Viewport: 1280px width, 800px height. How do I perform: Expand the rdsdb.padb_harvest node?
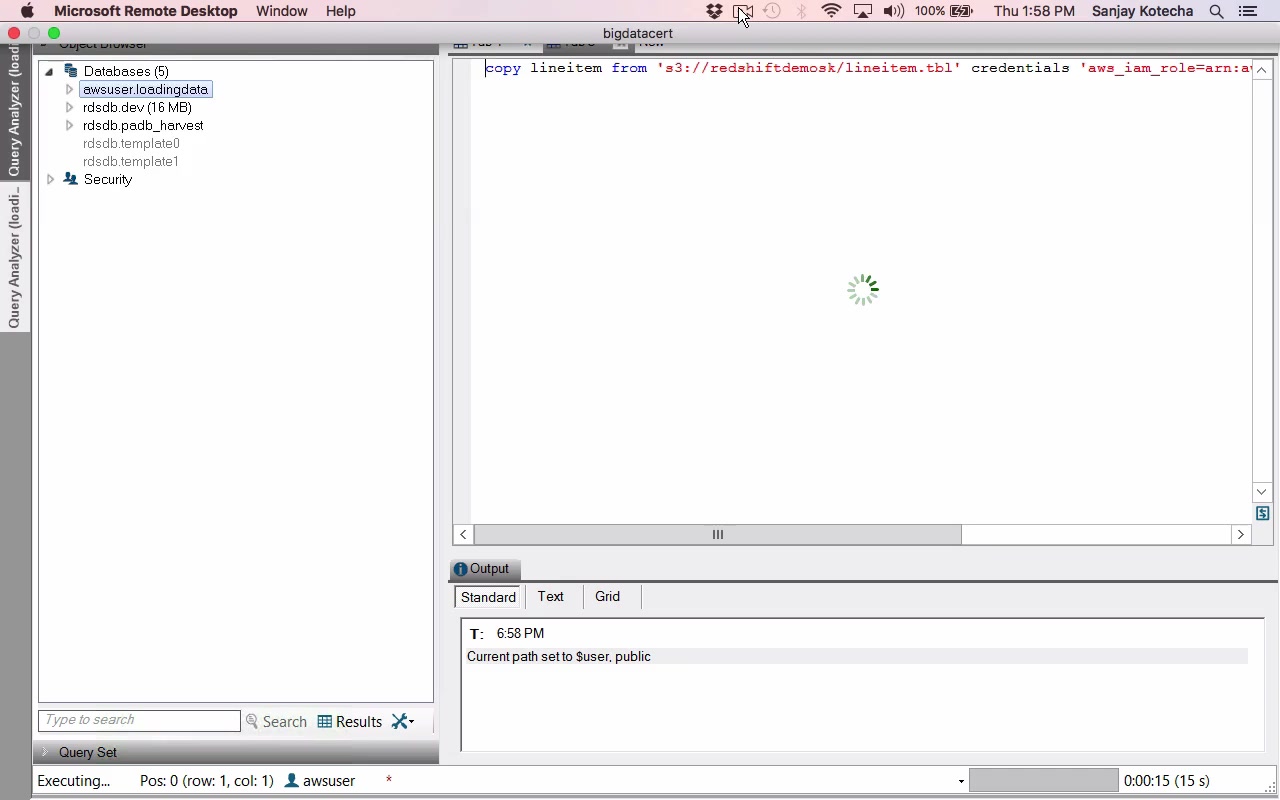coord(69,125)
